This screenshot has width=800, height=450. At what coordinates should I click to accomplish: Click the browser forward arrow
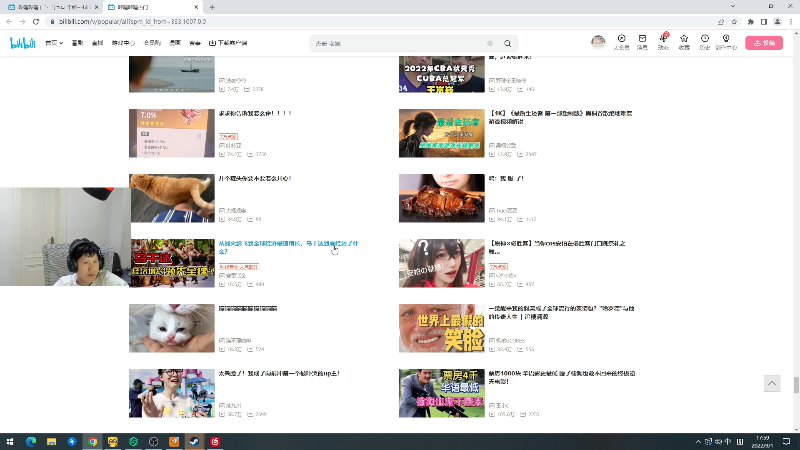click(22, 21)
